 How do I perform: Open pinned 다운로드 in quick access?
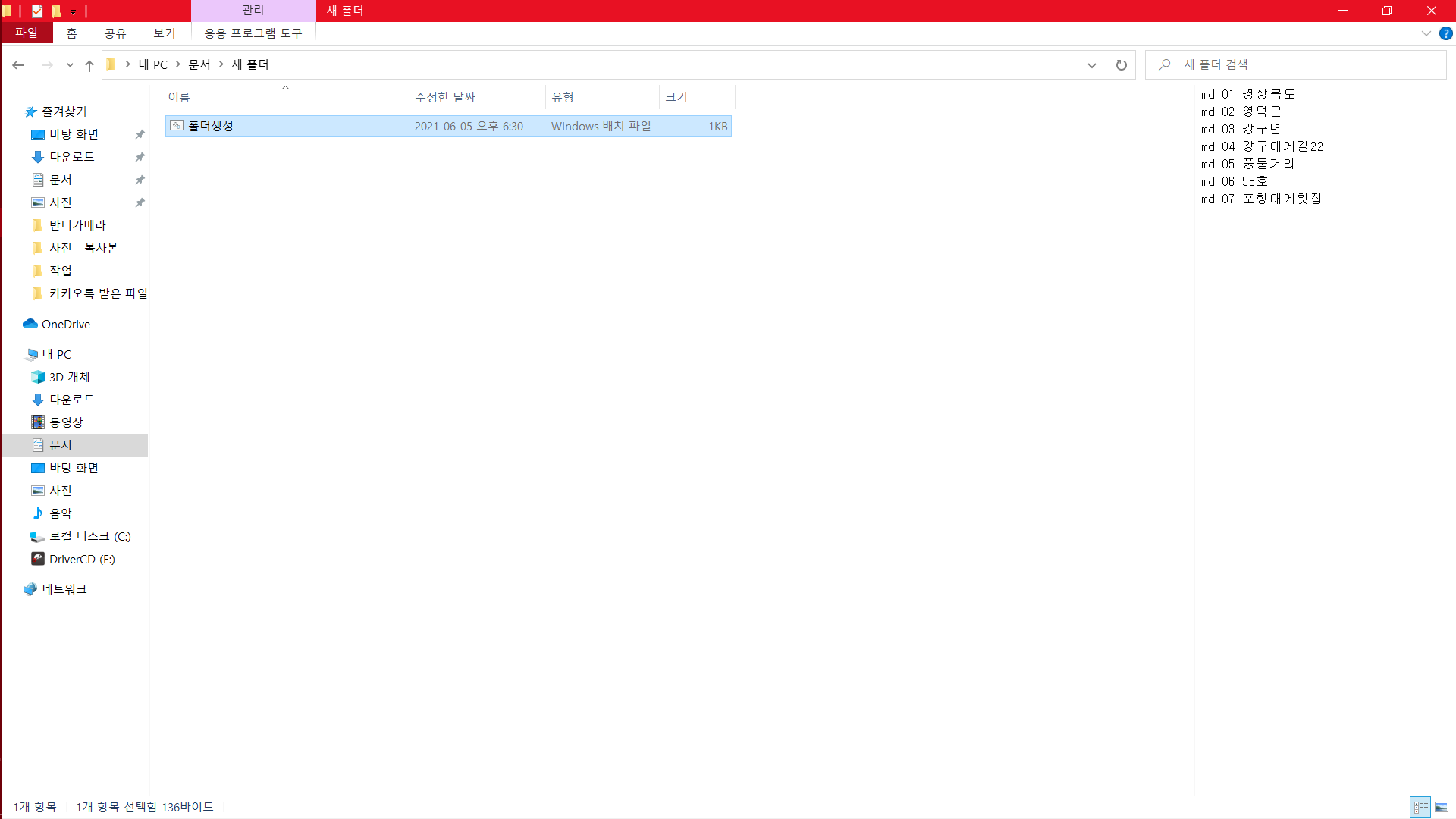pos(71,157)
